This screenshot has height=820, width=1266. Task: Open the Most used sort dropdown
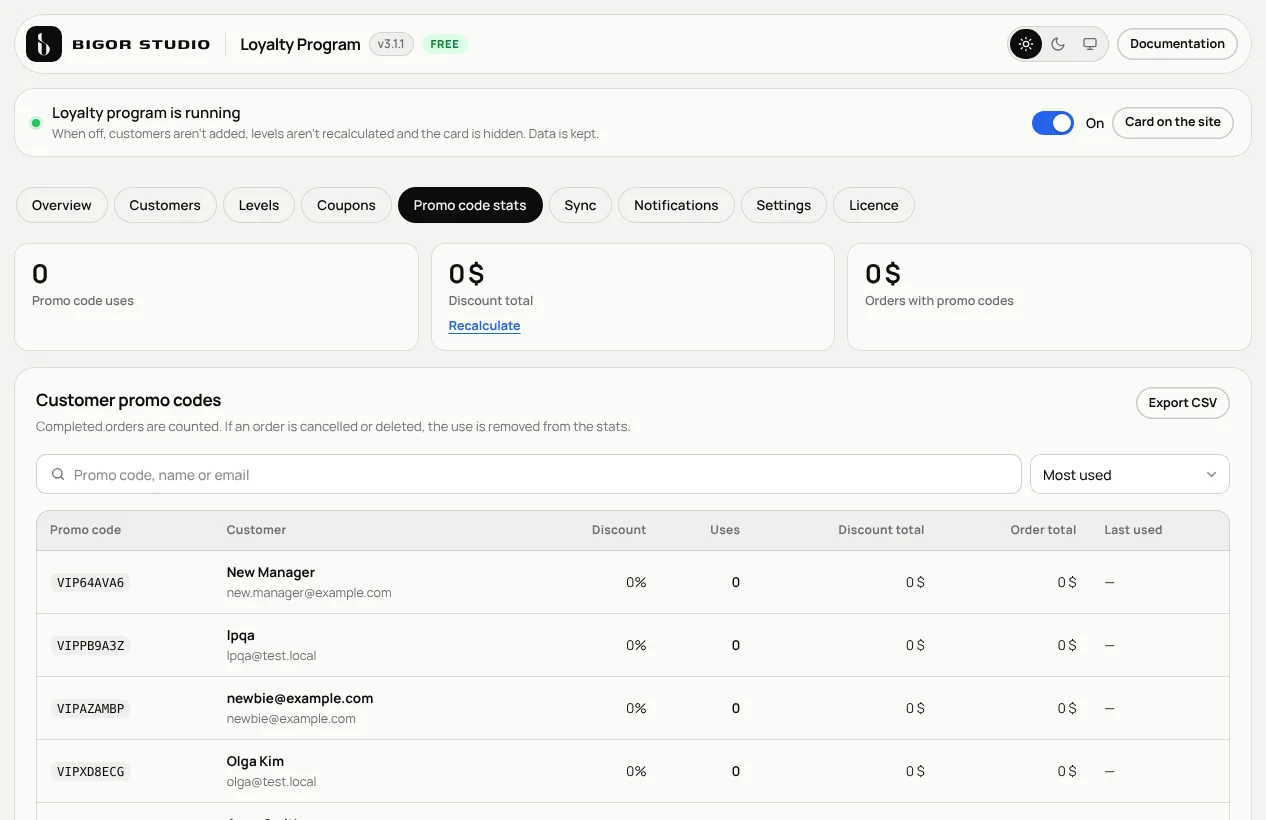pyautogui.click(x=1129, y=475)
